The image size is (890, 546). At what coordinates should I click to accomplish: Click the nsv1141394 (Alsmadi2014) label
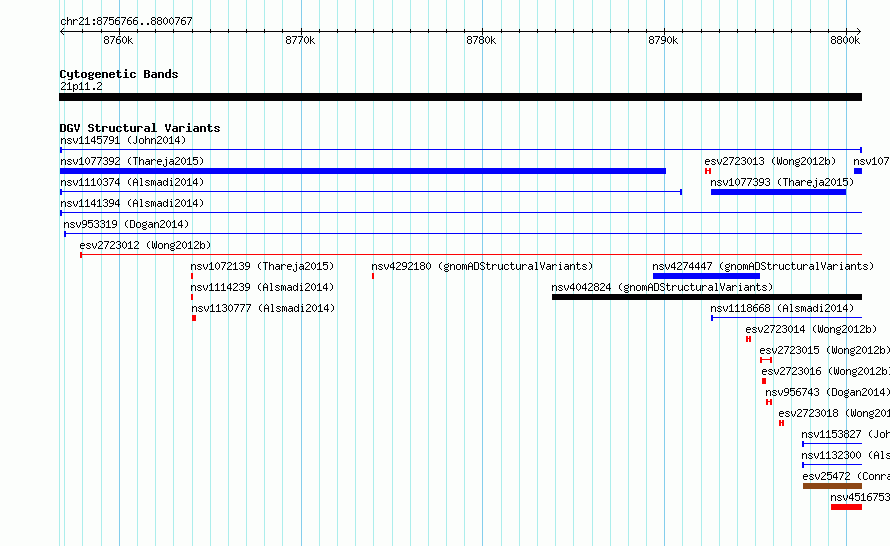[132, 203]
